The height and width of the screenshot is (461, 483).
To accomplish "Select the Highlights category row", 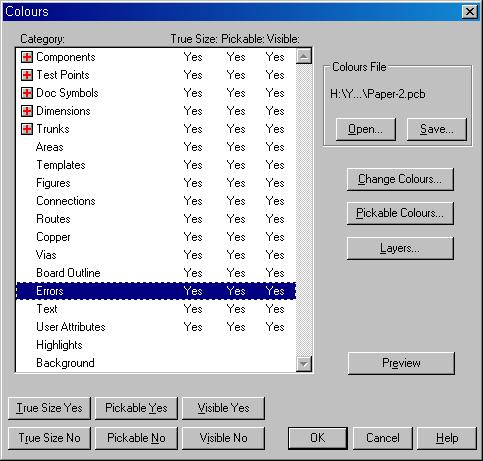I will pos(156,345).
